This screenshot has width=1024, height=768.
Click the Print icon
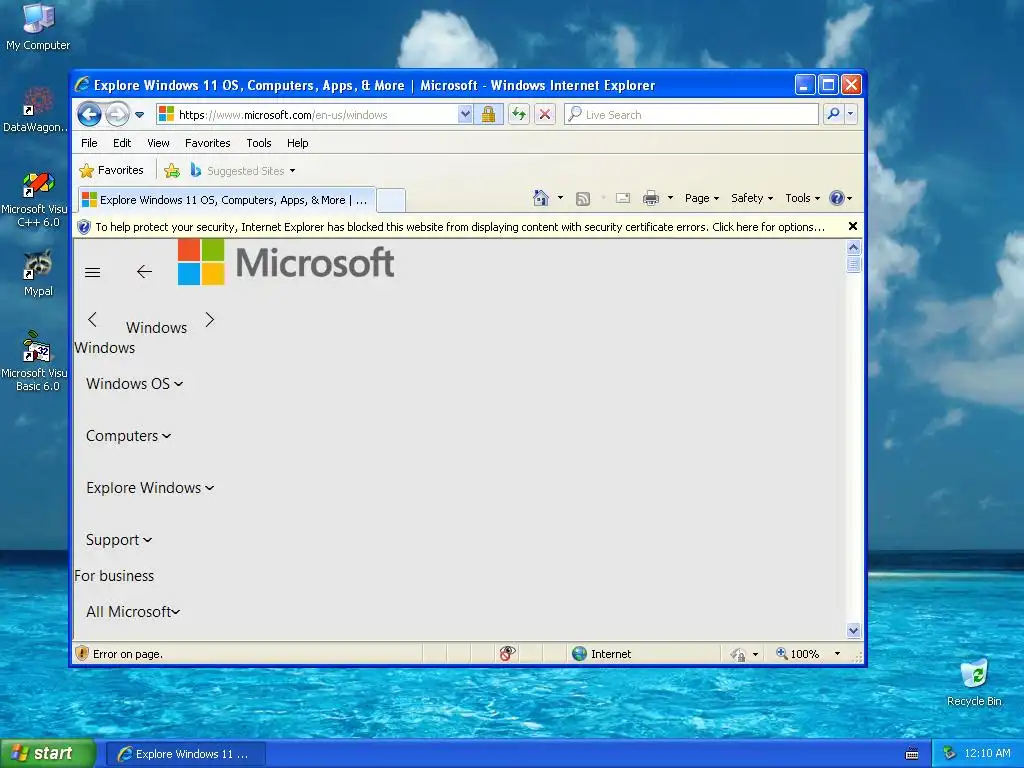click(650, 199)
